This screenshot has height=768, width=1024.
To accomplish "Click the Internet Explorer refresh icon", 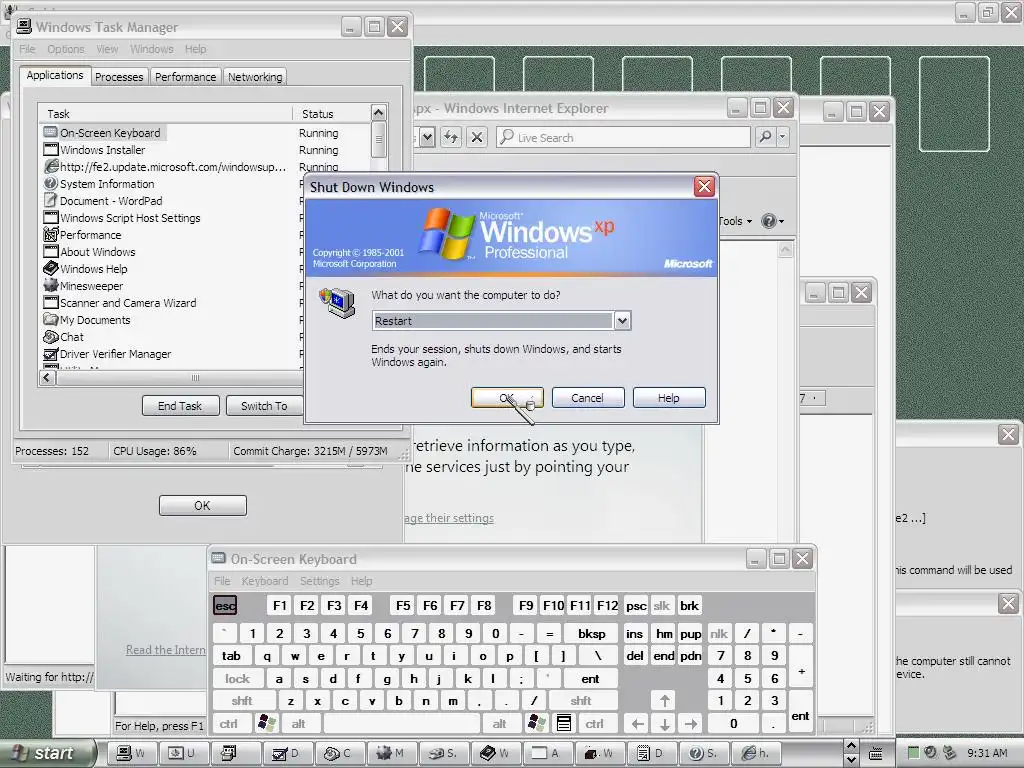I will pos(451,137).
